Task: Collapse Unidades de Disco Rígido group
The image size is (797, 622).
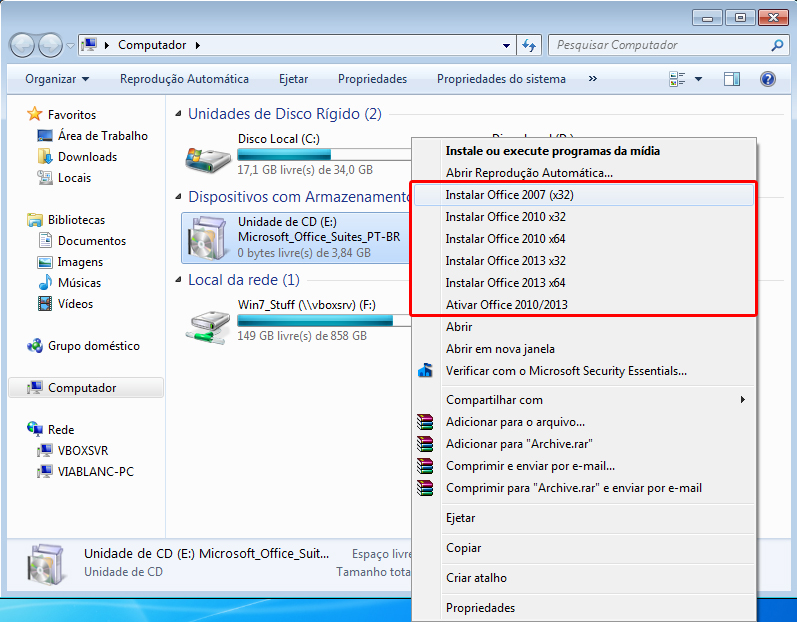Action: coord(178,114)
